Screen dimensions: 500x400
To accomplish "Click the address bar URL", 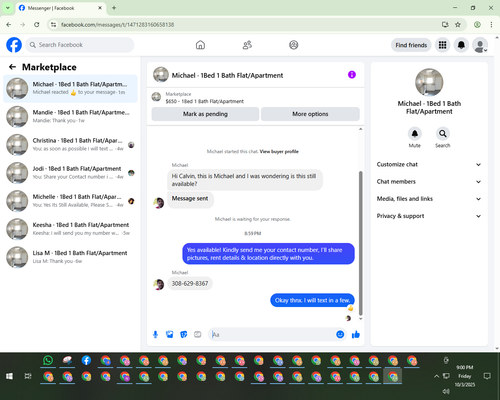I will coord(118,25).
